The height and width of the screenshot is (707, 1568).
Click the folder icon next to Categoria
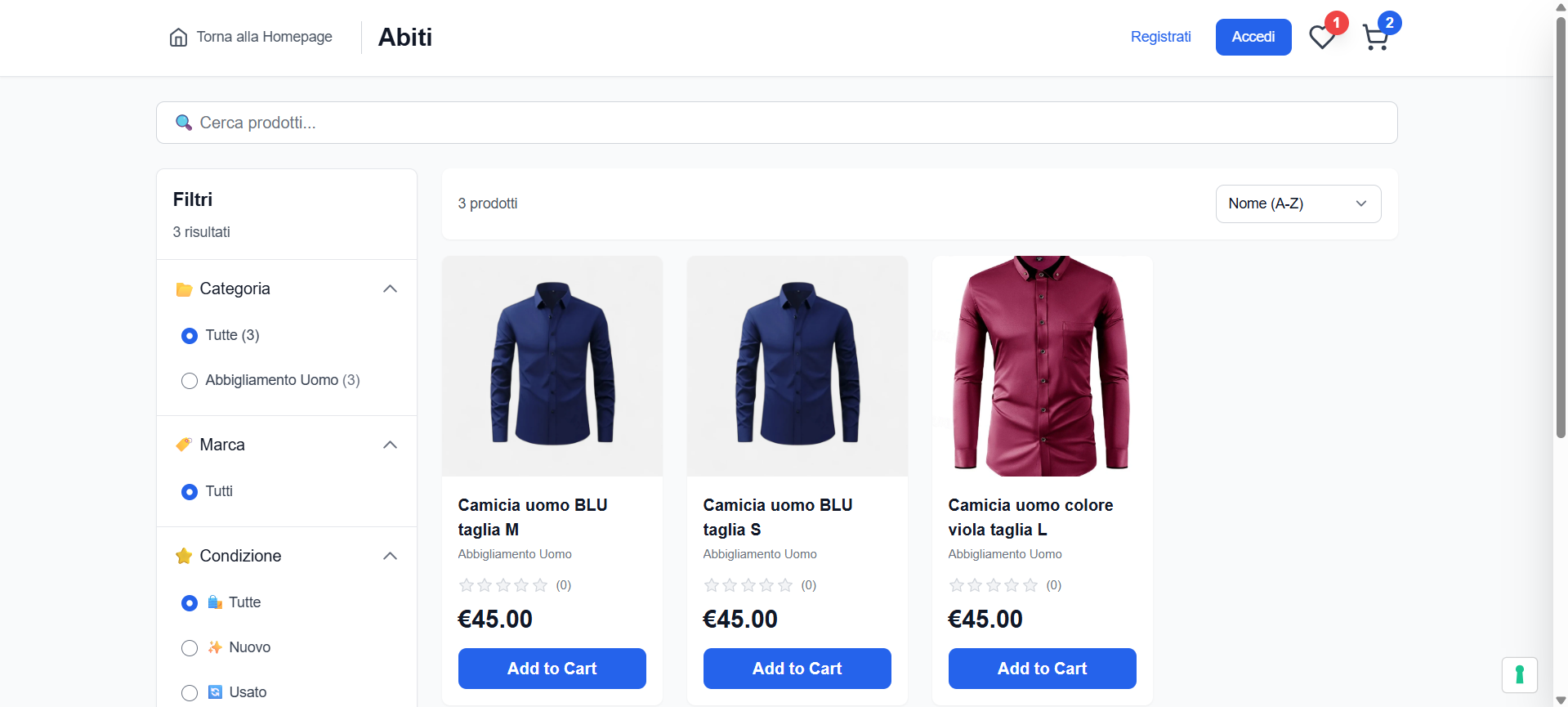[183, 289]
